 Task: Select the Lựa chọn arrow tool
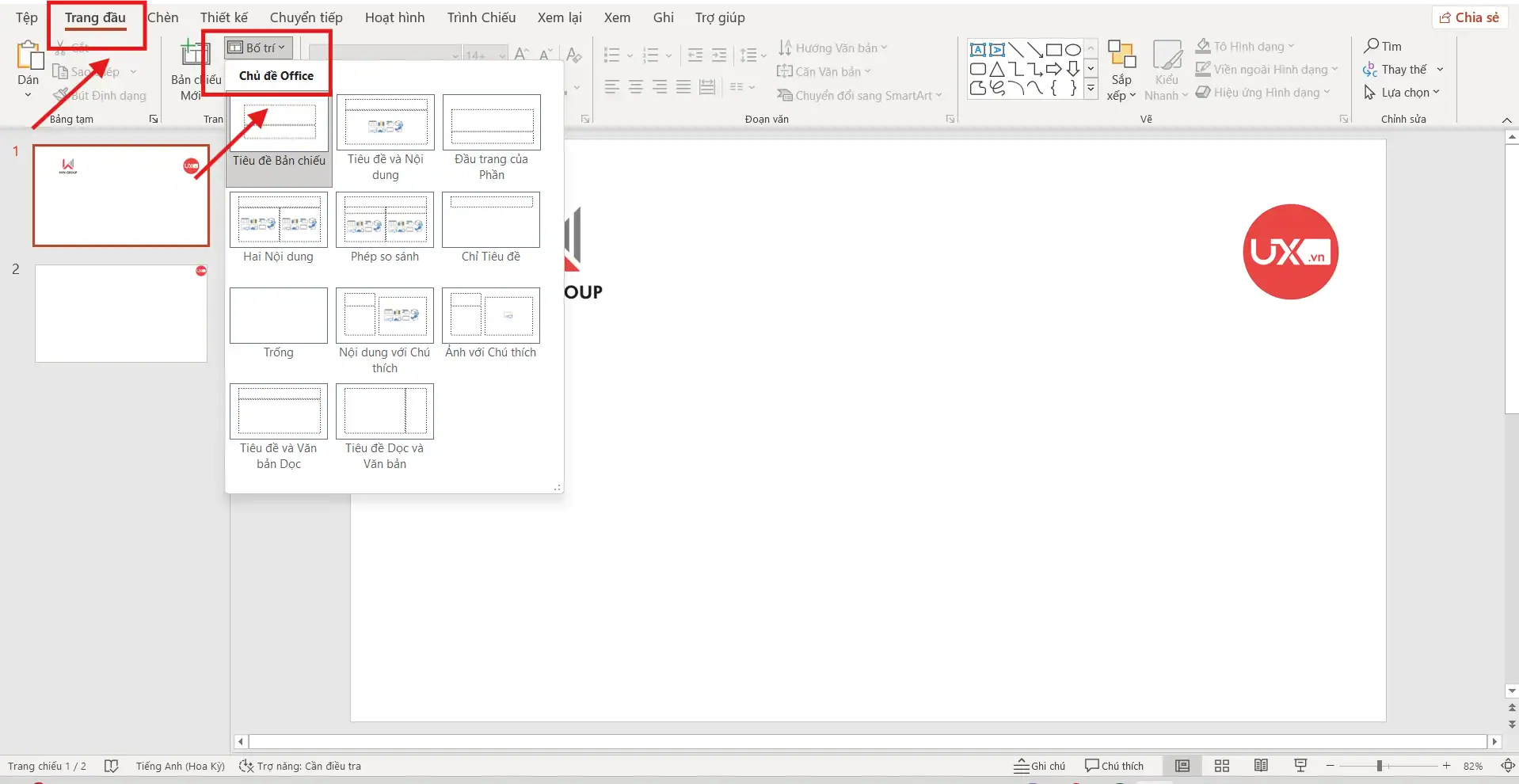[1371, 92]
